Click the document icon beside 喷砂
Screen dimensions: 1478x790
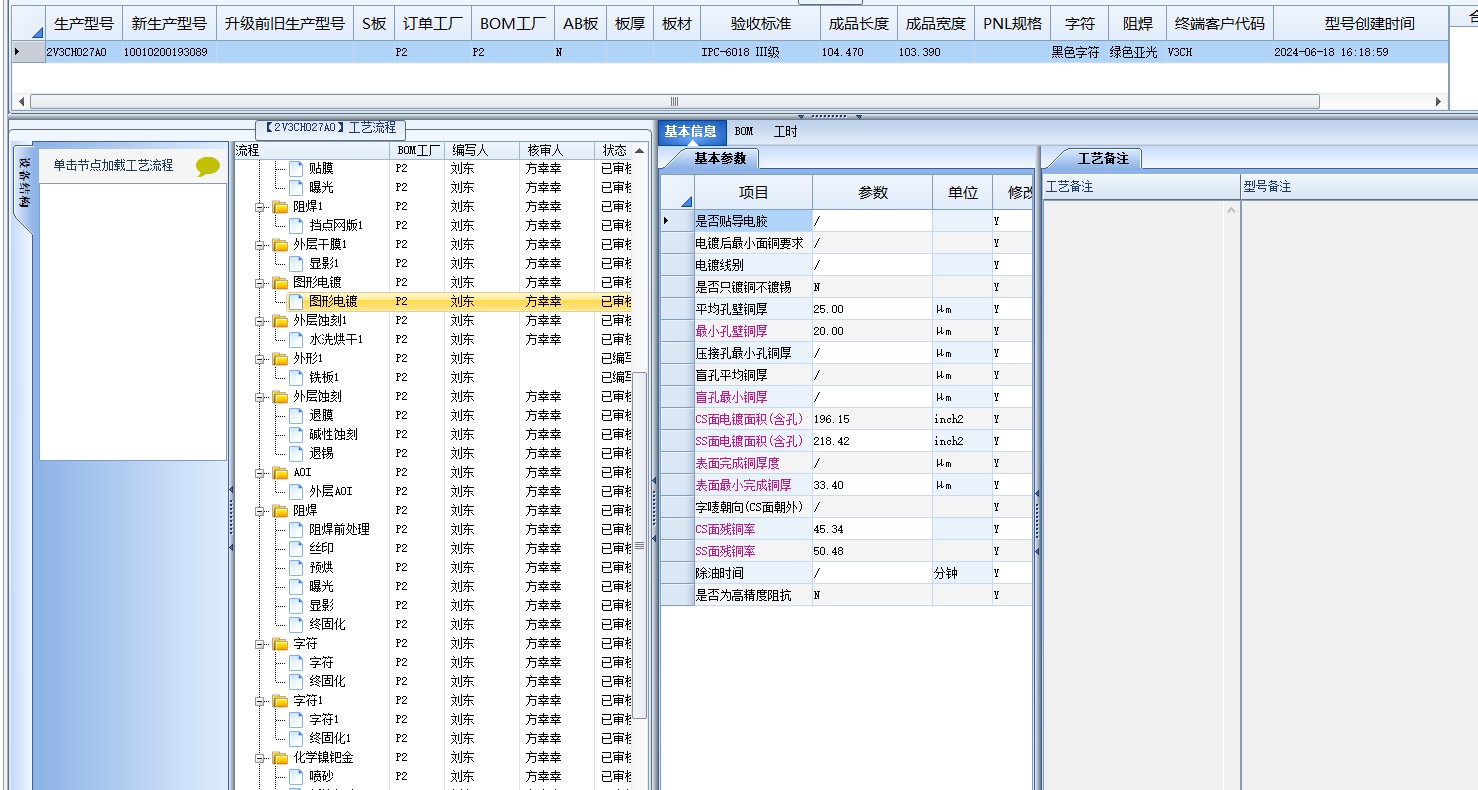[296, 776]
